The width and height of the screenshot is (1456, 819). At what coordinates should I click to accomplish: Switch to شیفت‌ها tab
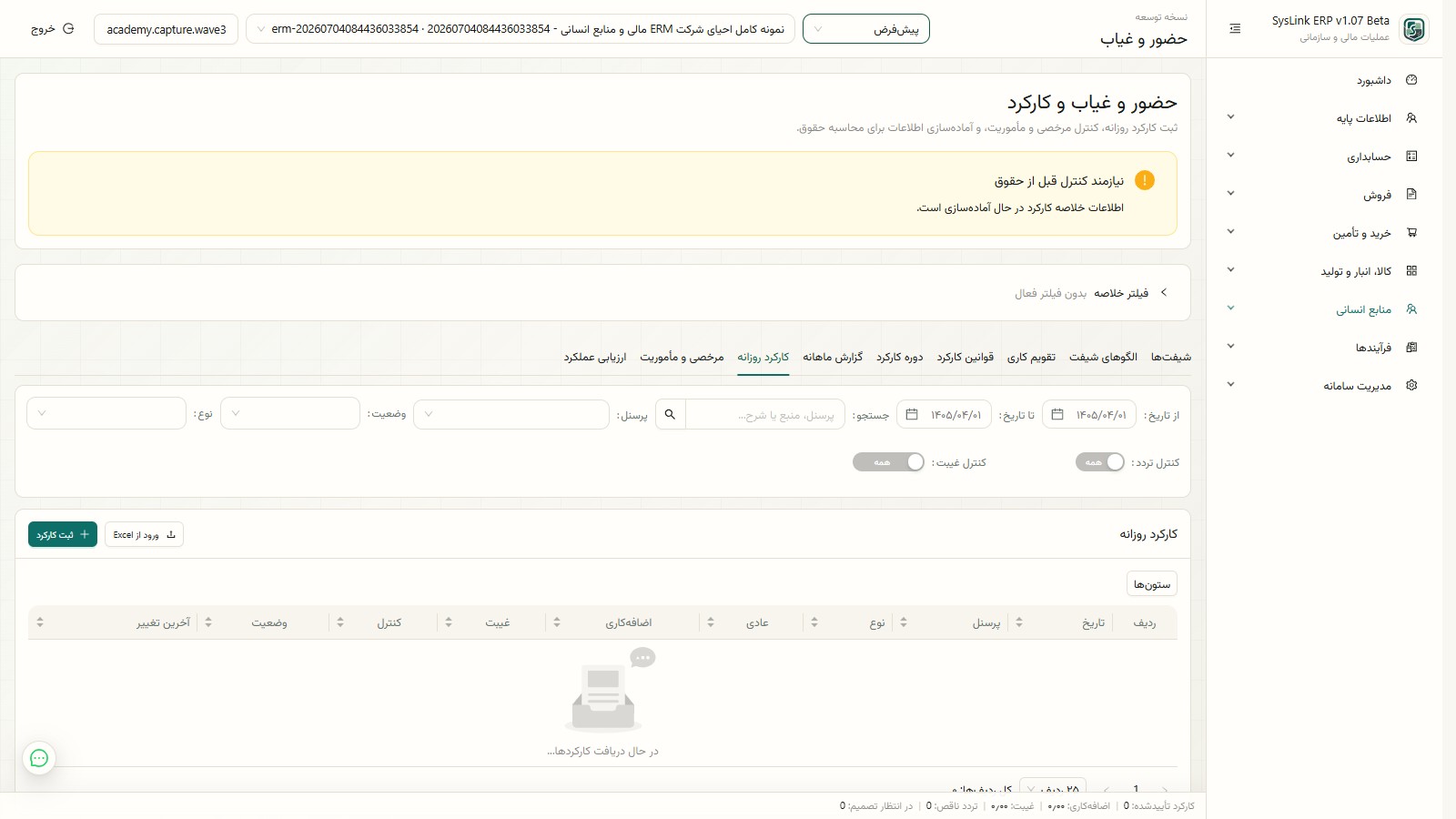[1170, 357]
